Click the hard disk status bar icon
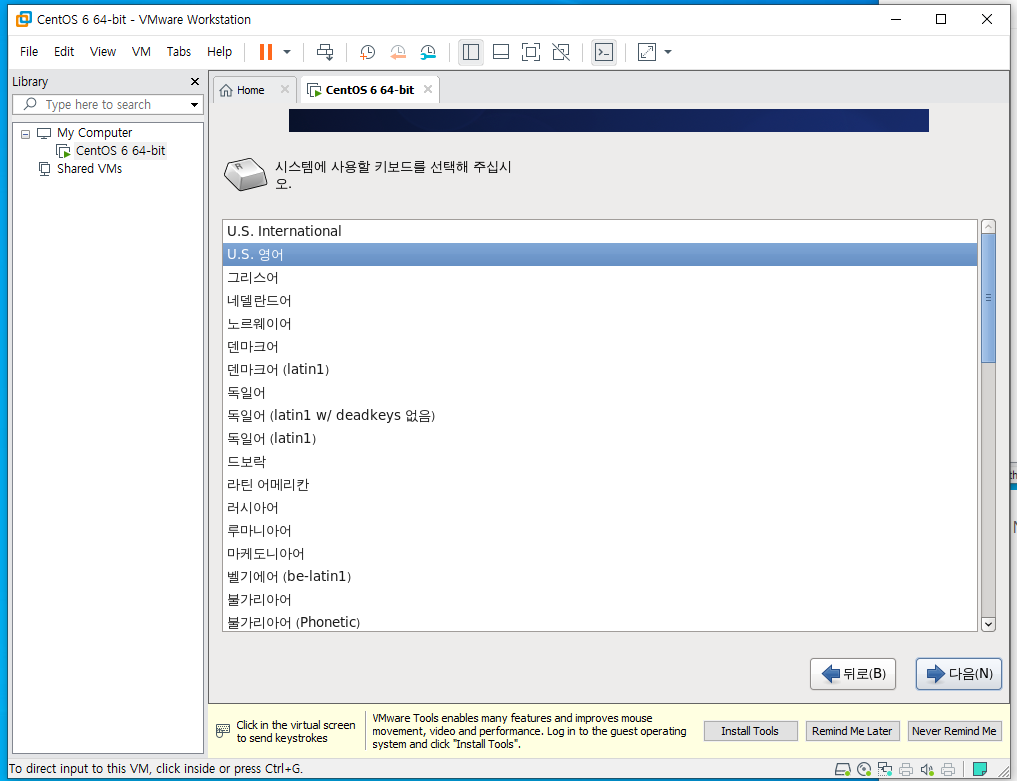This screenshot has width=1017, height=781. (x=843, y=769)
